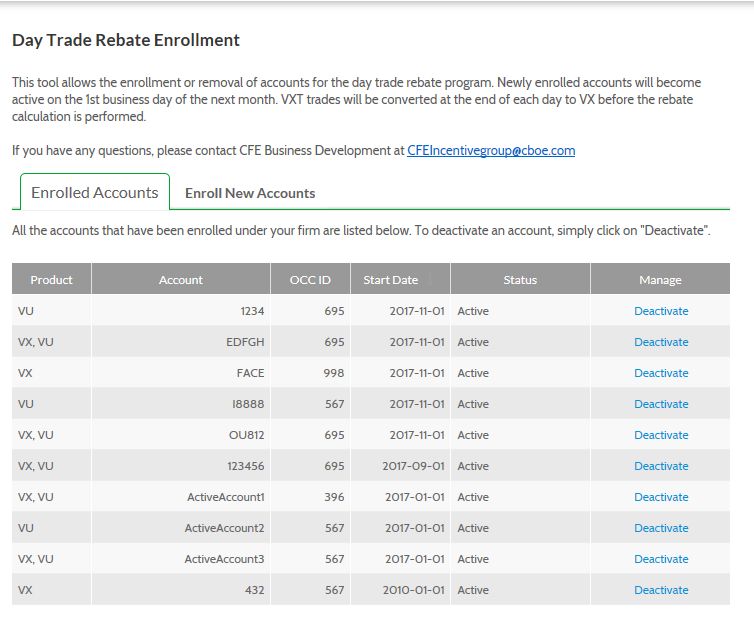This screenshot has height=622, width=754.
Task: Deactivate account 123456
Action: 661,466
